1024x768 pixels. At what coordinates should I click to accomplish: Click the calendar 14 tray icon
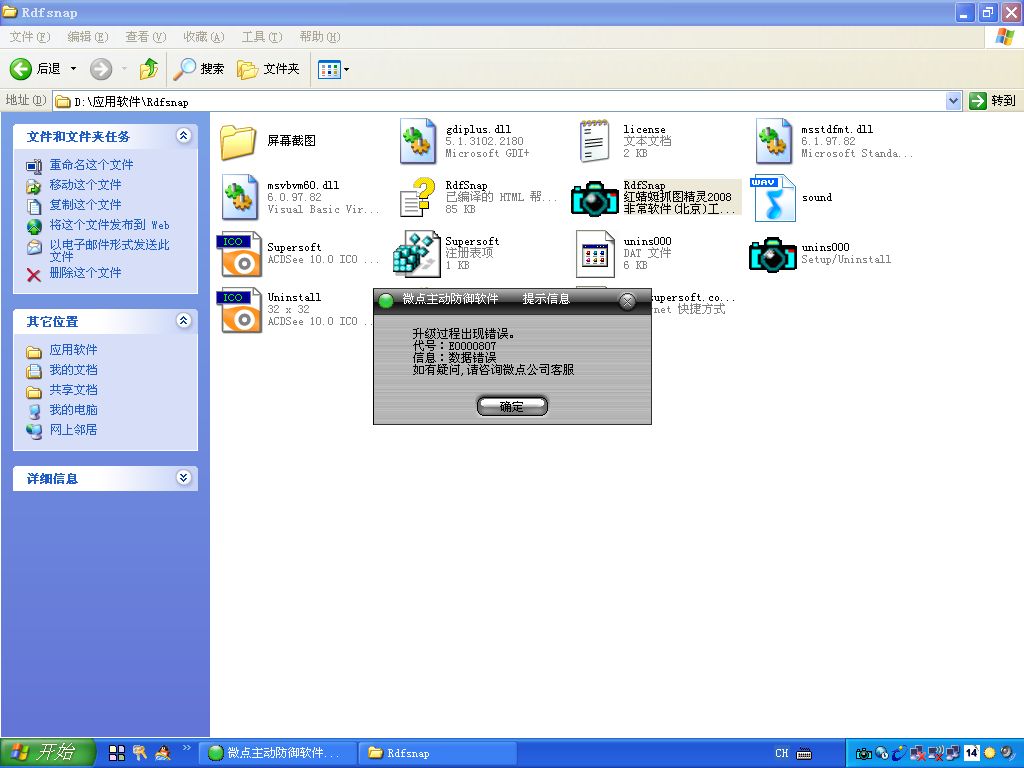pyautogui.click(x=972, y=752)
